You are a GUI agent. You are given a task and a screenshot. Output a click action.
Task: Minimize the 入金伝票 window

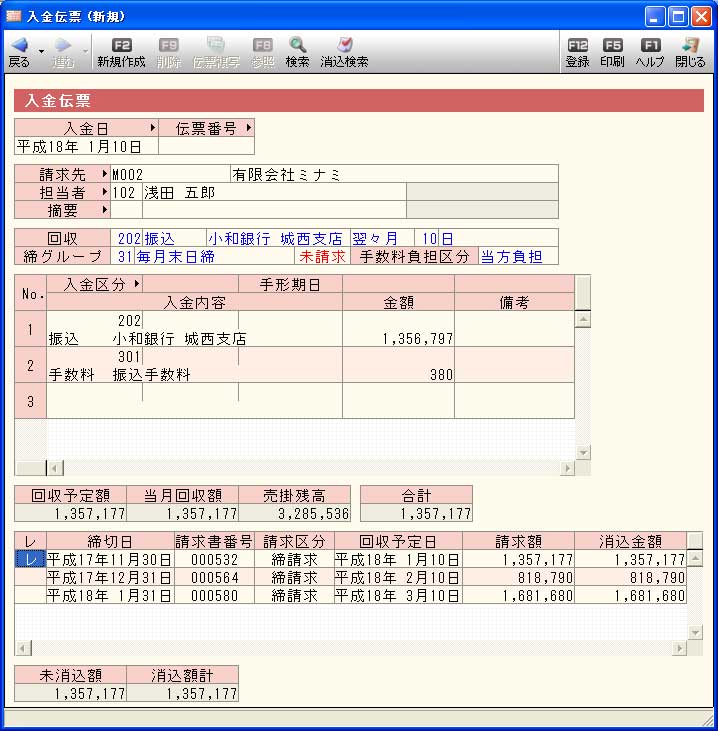tap(655, 17)
